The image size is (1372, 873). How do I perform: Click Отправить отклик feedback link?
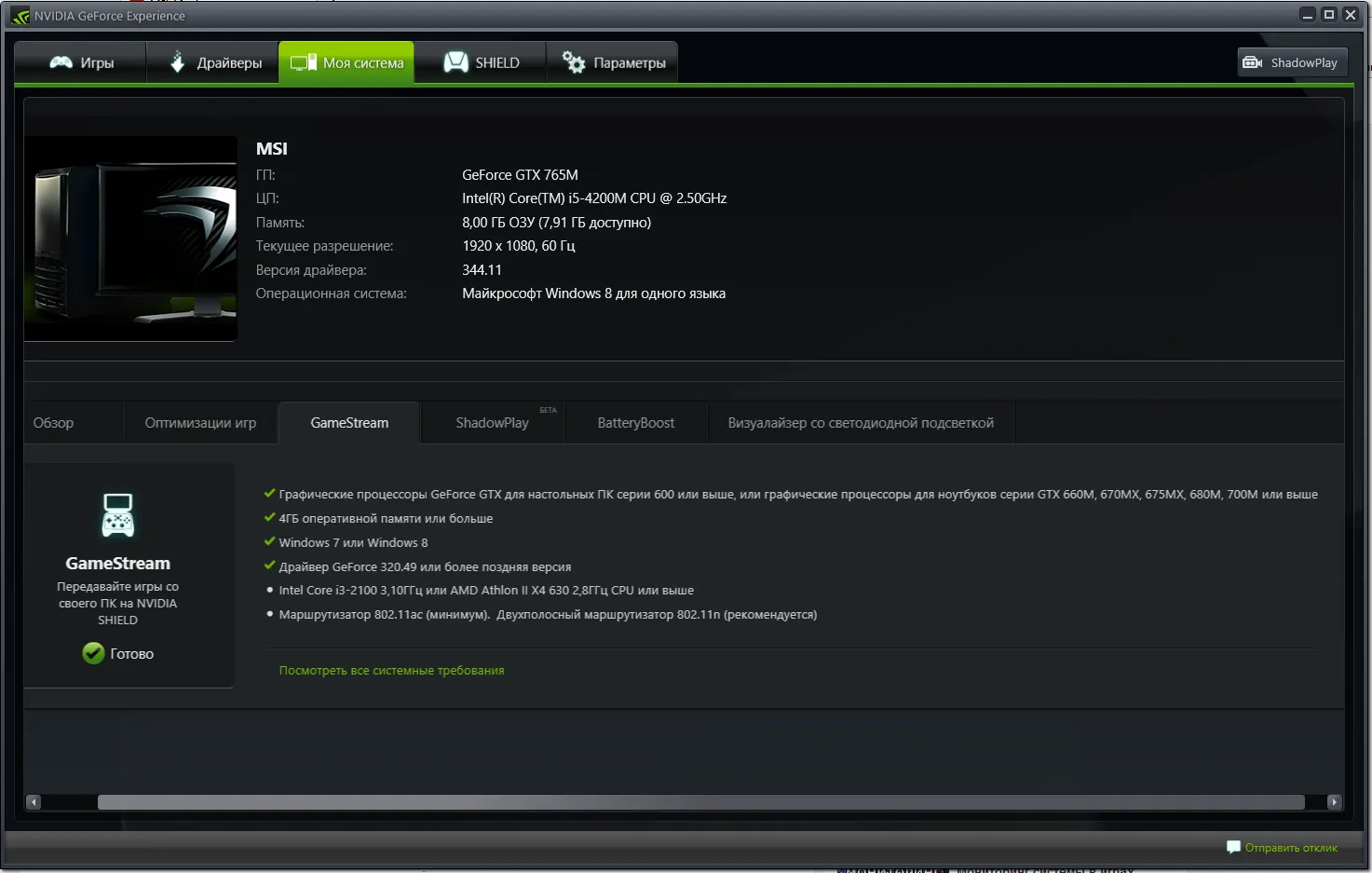[x=1291, y=848]
